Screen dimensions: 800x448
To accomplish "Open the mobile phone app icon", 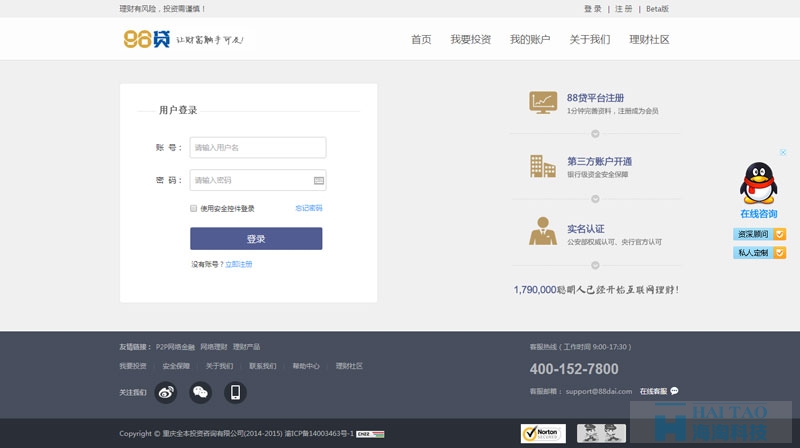I will tap(235, 392).
